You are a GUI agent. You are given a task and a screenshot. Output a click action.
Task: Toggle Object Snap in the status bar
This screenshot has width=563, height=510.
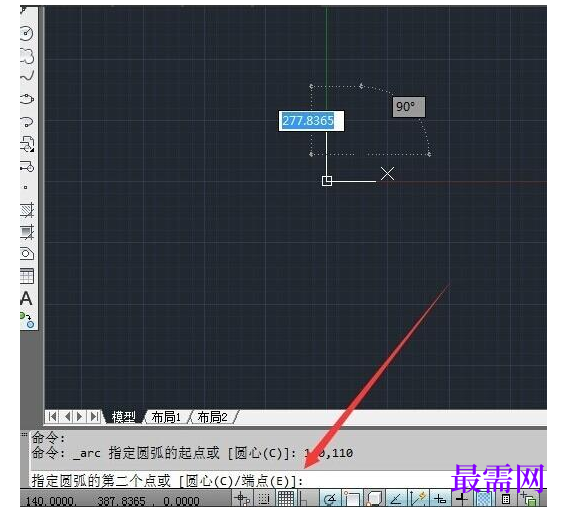point(352,499)
